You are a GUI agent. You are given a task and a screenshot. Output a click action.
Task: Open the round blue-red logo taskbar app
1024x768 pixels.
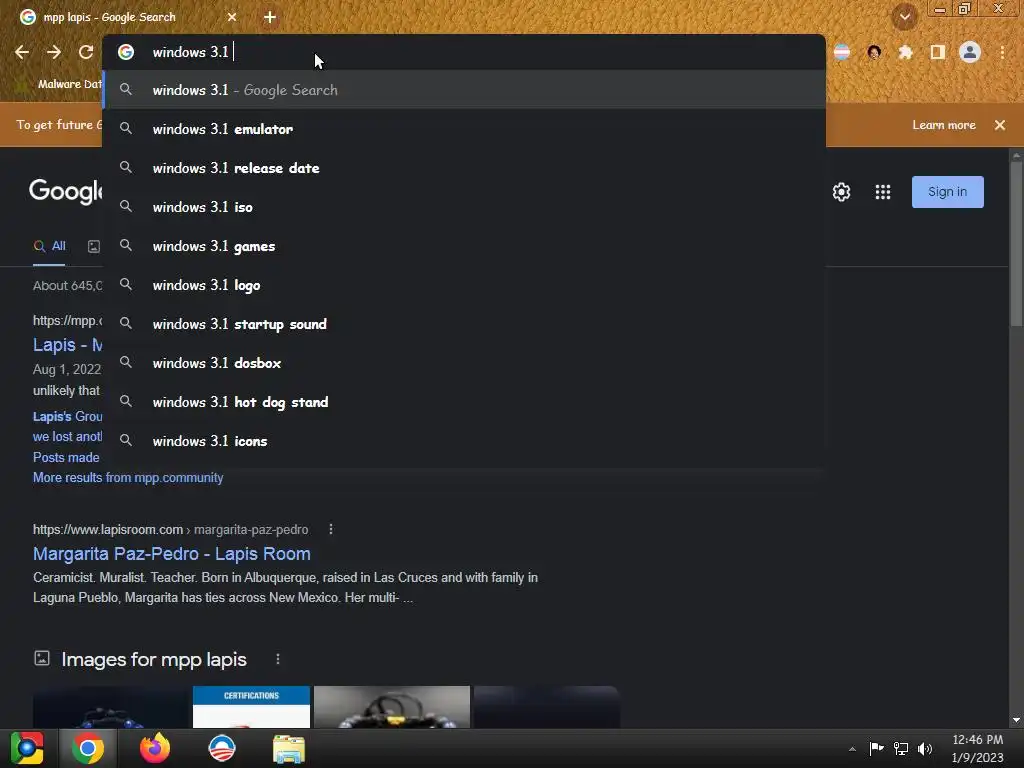tap(222, 748)
